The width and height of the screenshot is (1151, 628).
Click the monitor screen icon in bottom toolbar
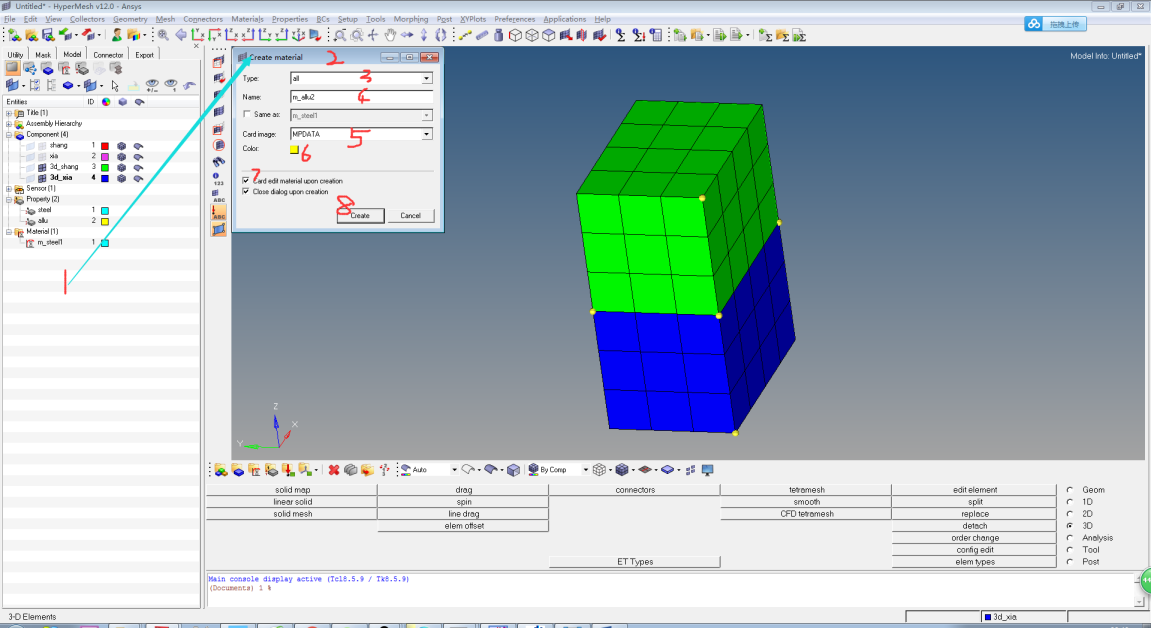coord(707,469)
